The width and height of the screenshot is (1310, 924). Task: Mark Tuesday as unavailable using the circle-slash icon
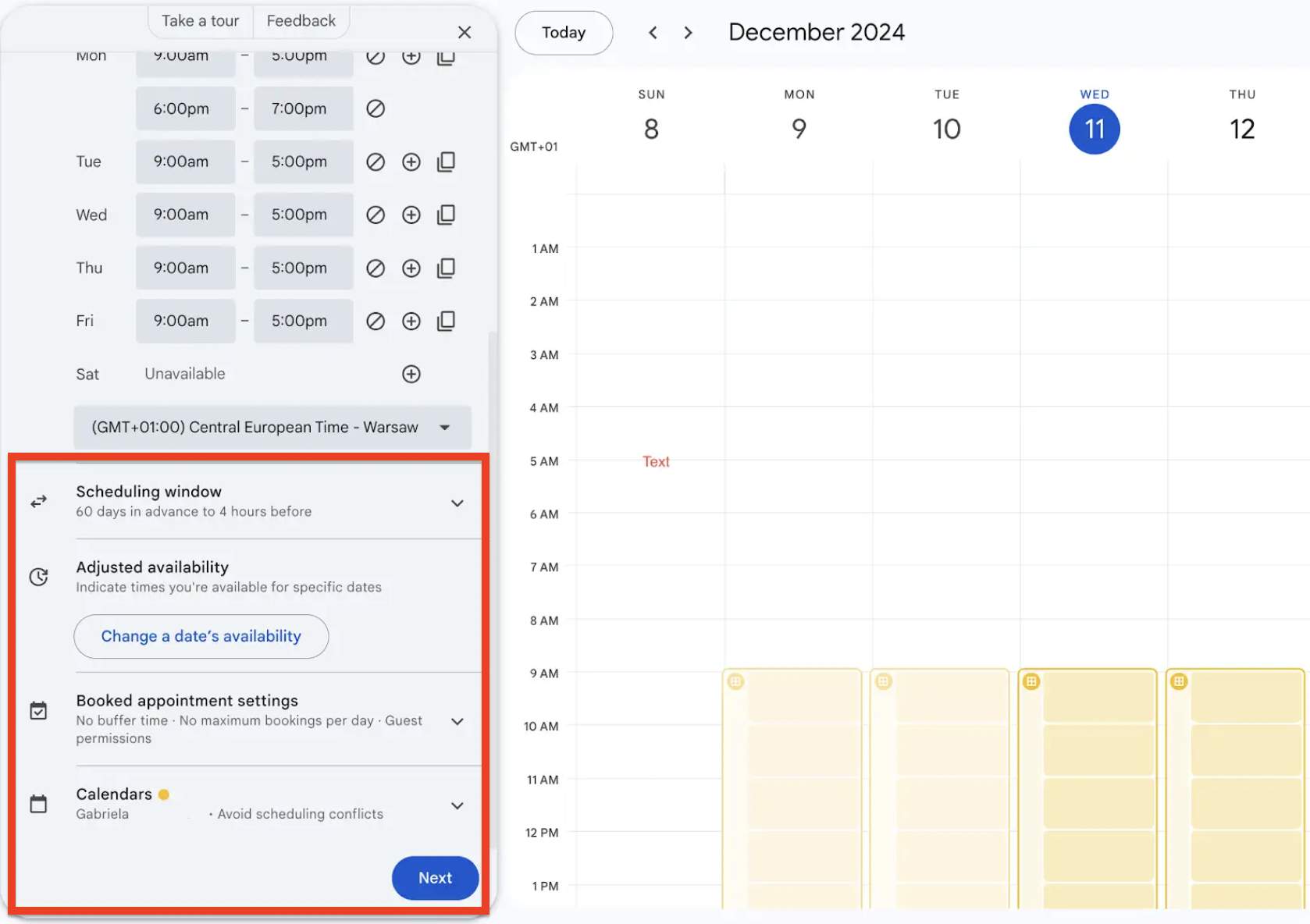pyautogui.click(x=376, y=162)
